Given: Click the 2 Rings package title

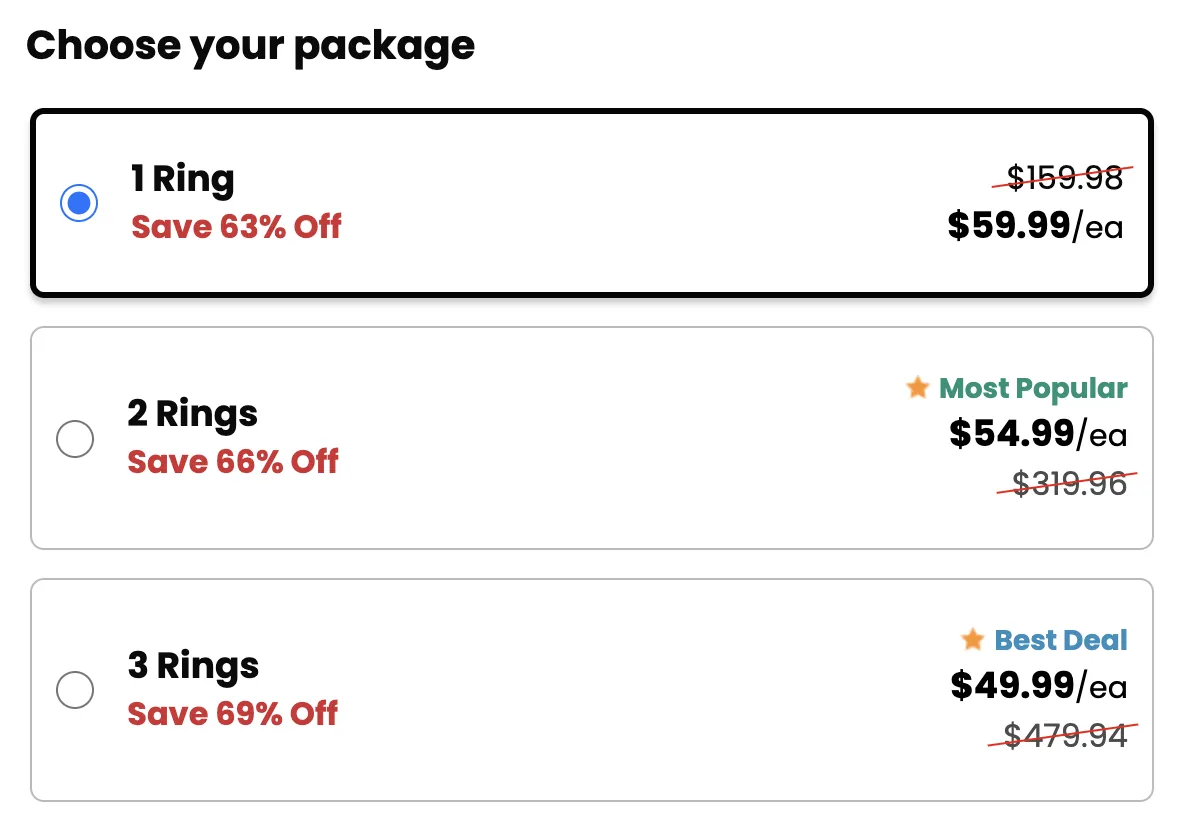Looking at the screenshot, I should click(193, 414).
